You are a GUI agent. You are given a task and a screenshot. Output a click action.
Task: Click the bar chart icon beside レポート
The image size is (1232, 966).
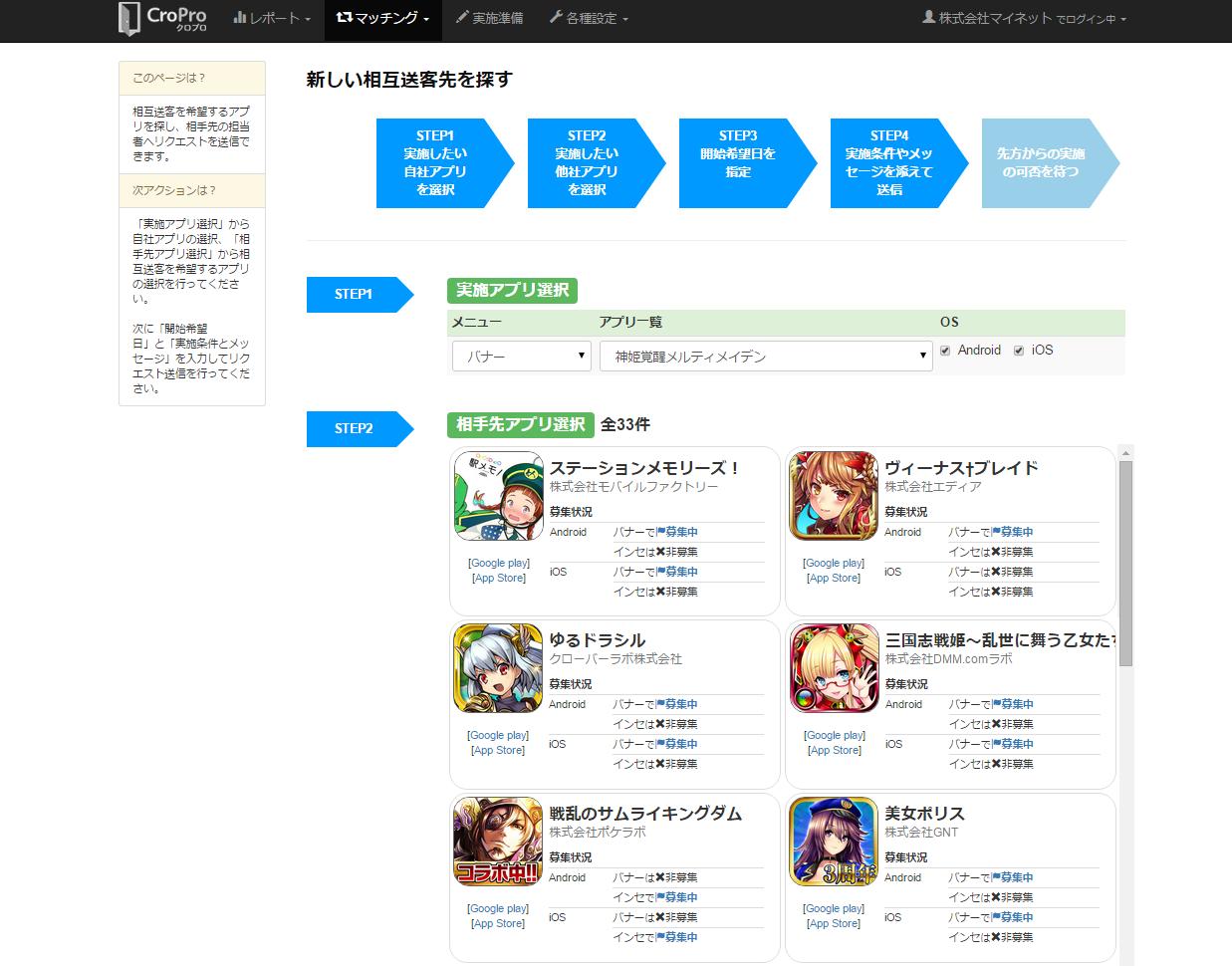coord(239,18)
